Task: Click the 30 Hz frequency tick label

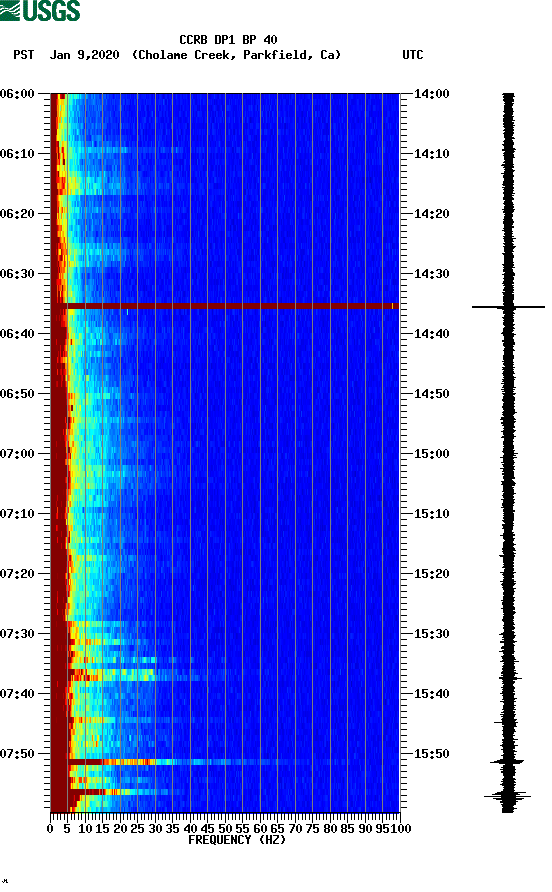Action: tap(155, 829)
